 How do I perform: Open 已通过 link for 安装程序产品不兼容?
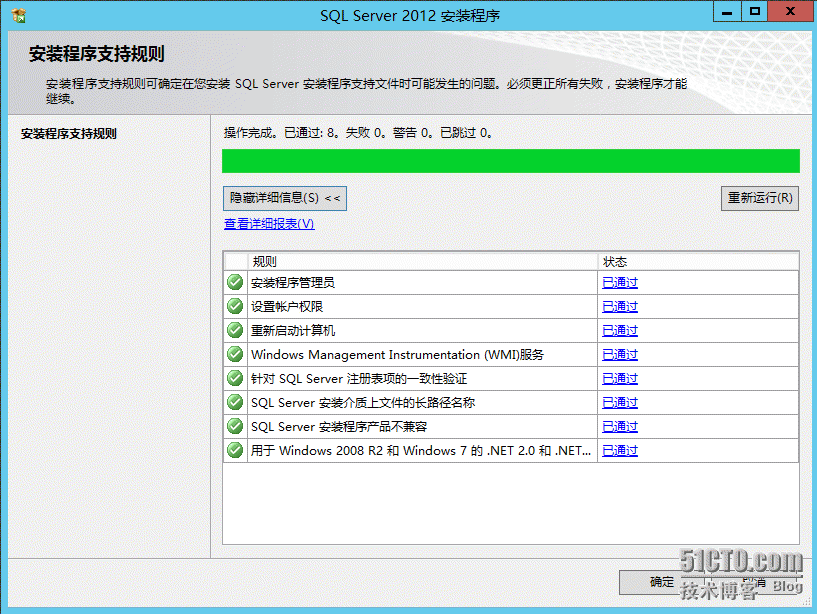(620, 426)
